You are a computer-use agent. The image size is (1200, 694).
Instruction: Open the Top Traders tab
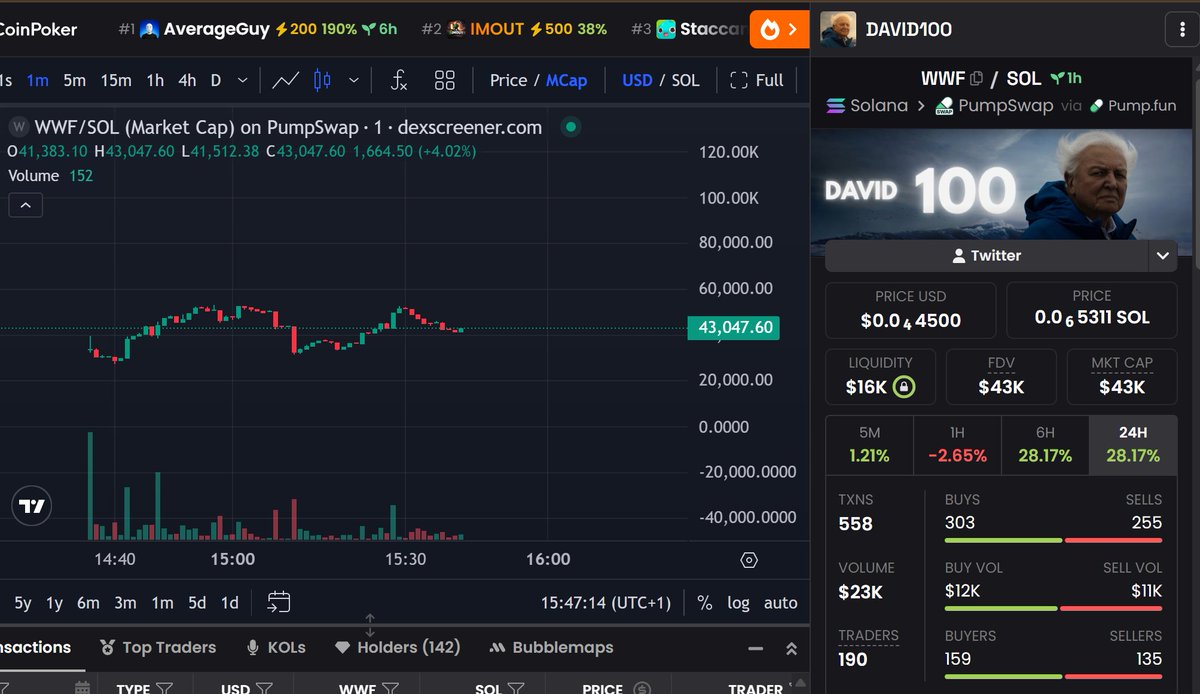point(158,648)
